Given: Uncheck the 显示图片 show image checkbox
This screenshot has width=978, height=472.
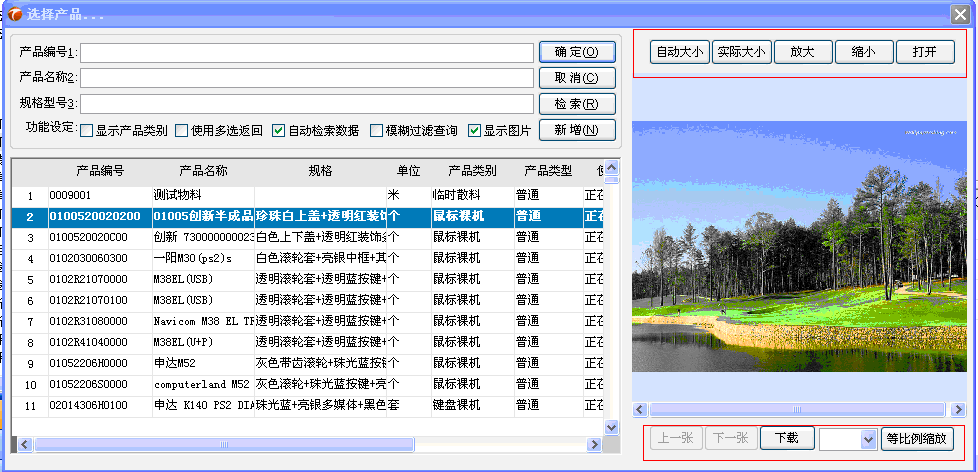Looking at the screenshot, I should (x=475, y=130).
